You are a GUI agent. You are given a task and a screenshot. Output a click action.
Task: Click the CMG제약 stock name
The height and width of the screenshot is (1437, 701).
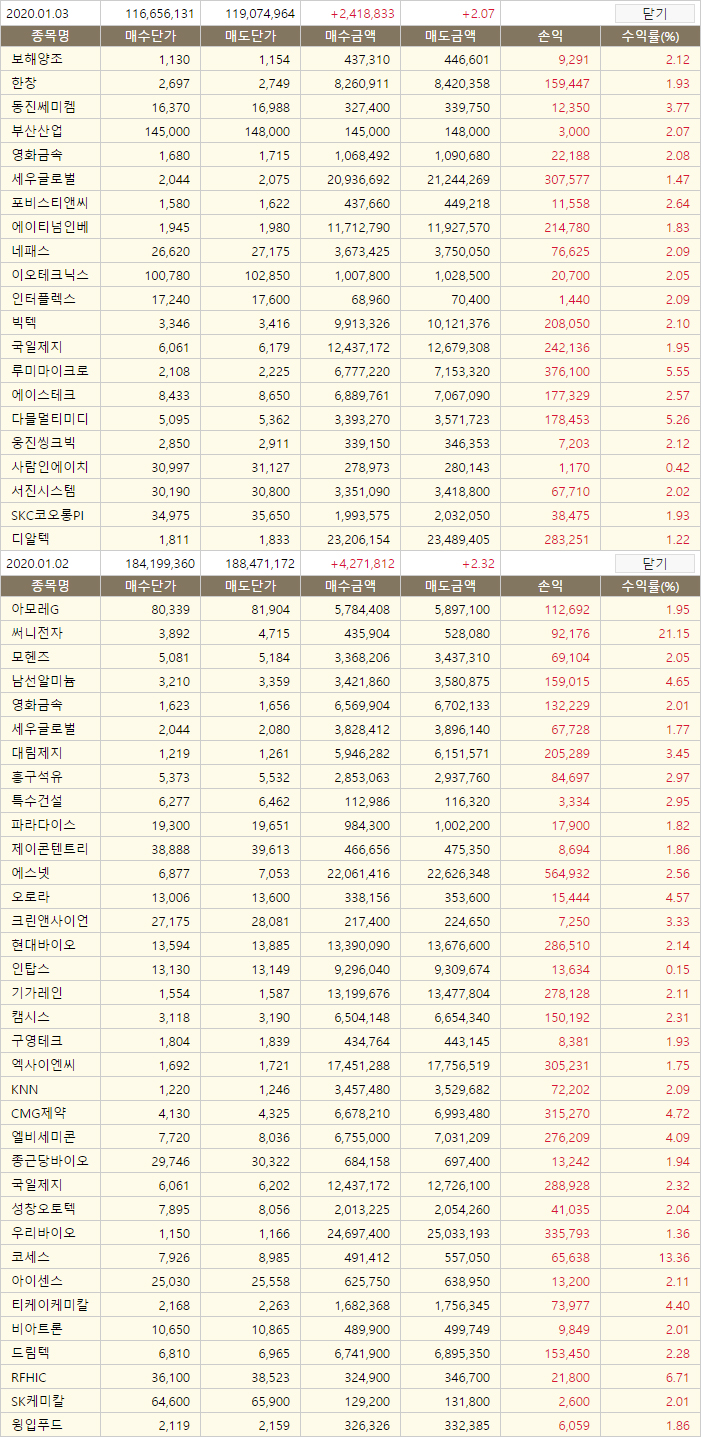coord(37,1113)
